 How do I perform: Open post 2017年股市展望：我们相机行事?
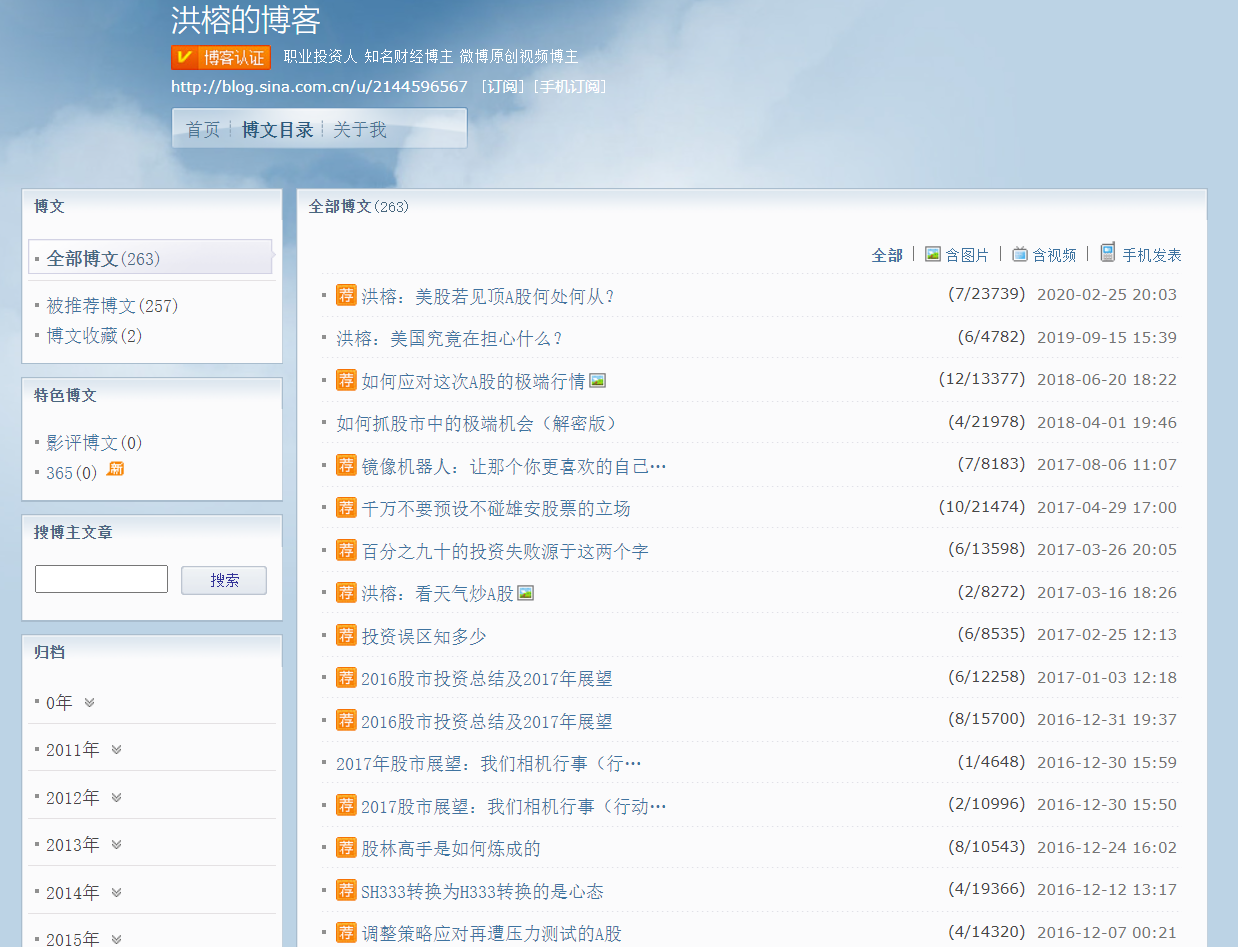click(x=489, y=764)
